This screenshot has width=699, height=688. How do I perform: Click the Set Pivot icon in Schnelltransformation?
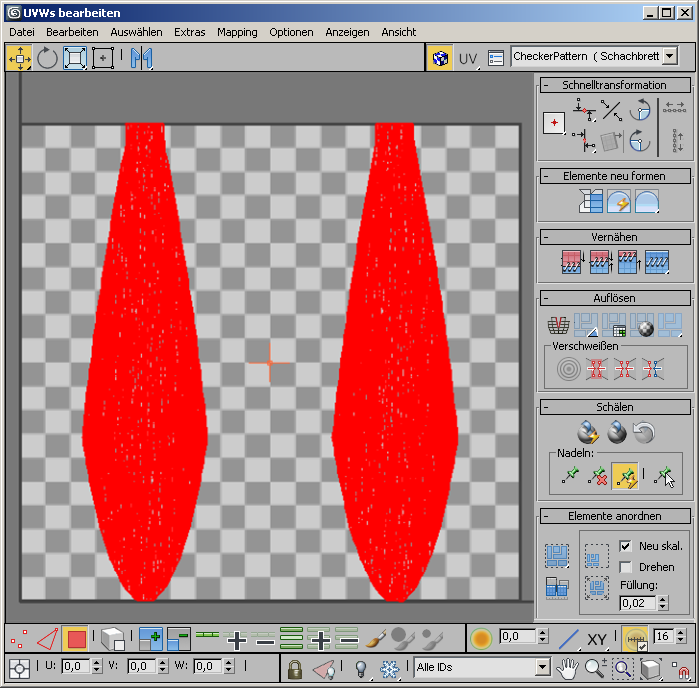tap(555, 123)
